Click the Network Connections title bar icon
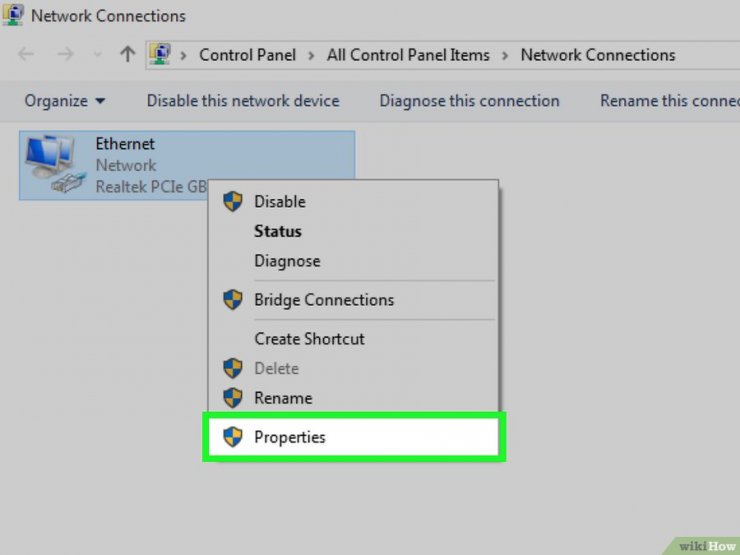Screen dimensions: 740x555 (x=13, y=15)
